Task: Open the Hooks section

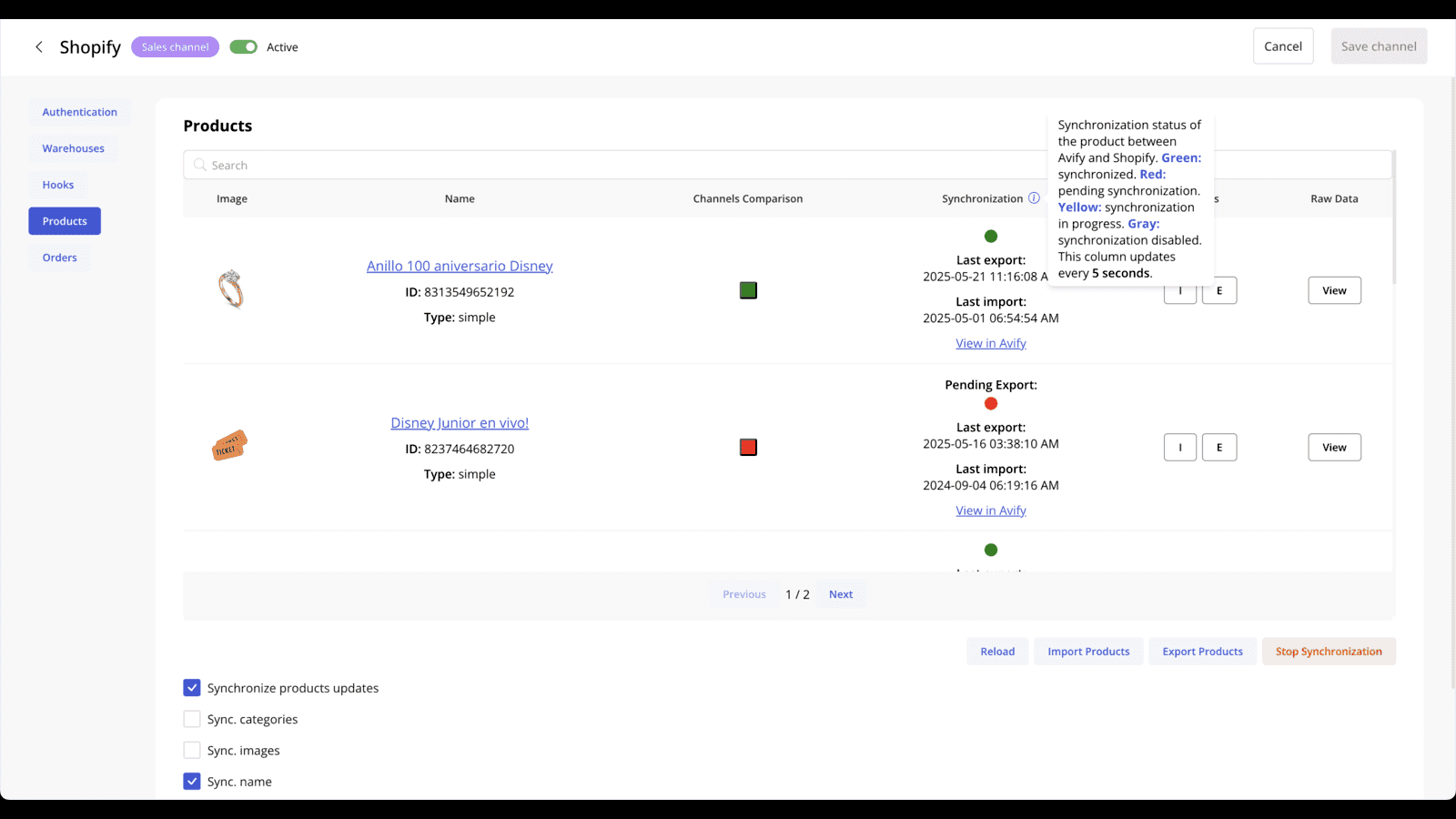Action: pos(57,185)
